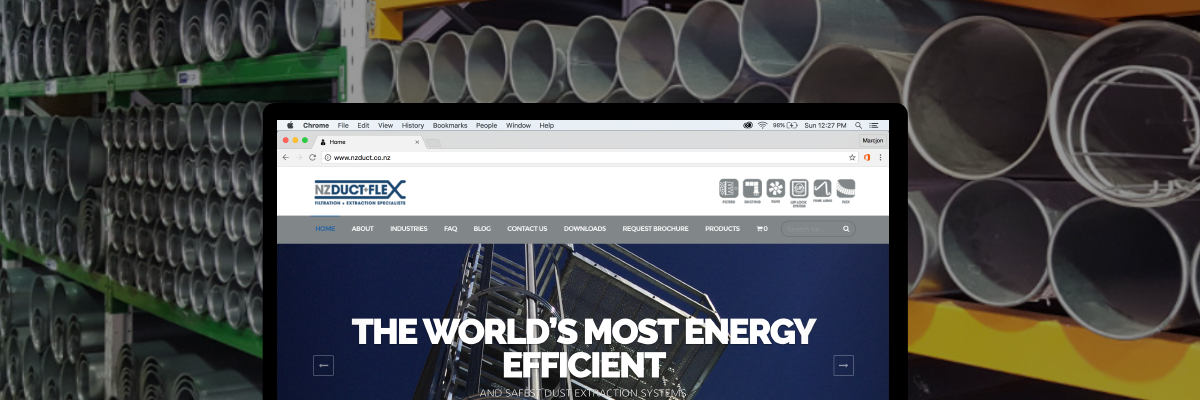This screenshot has width=1200, height=400.
Task: Click the Office extension icon
Action: (867, 157)
